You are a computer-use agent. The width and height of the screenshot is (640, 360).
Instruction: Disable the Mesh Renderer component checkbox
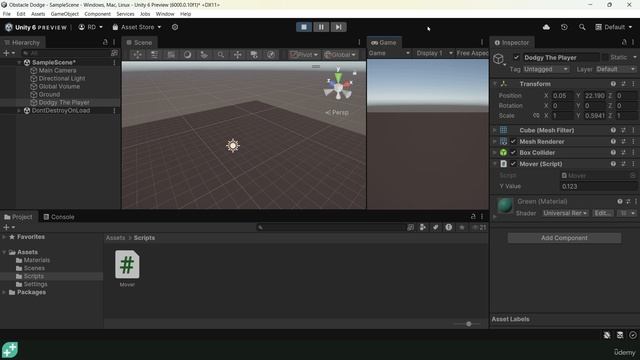click(513, 141)
